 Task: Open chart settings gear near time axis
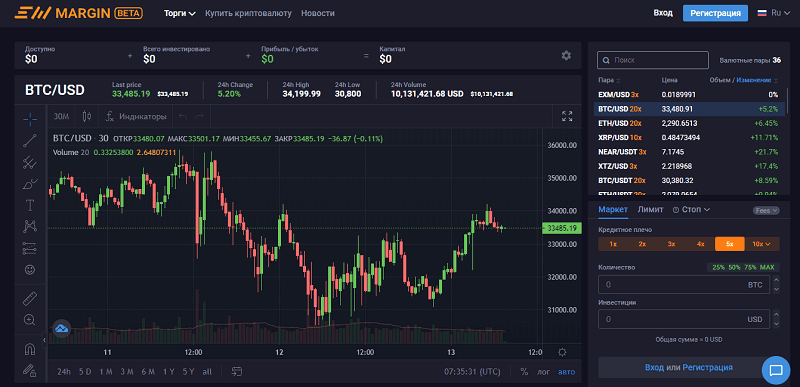(x=562, y=352)
